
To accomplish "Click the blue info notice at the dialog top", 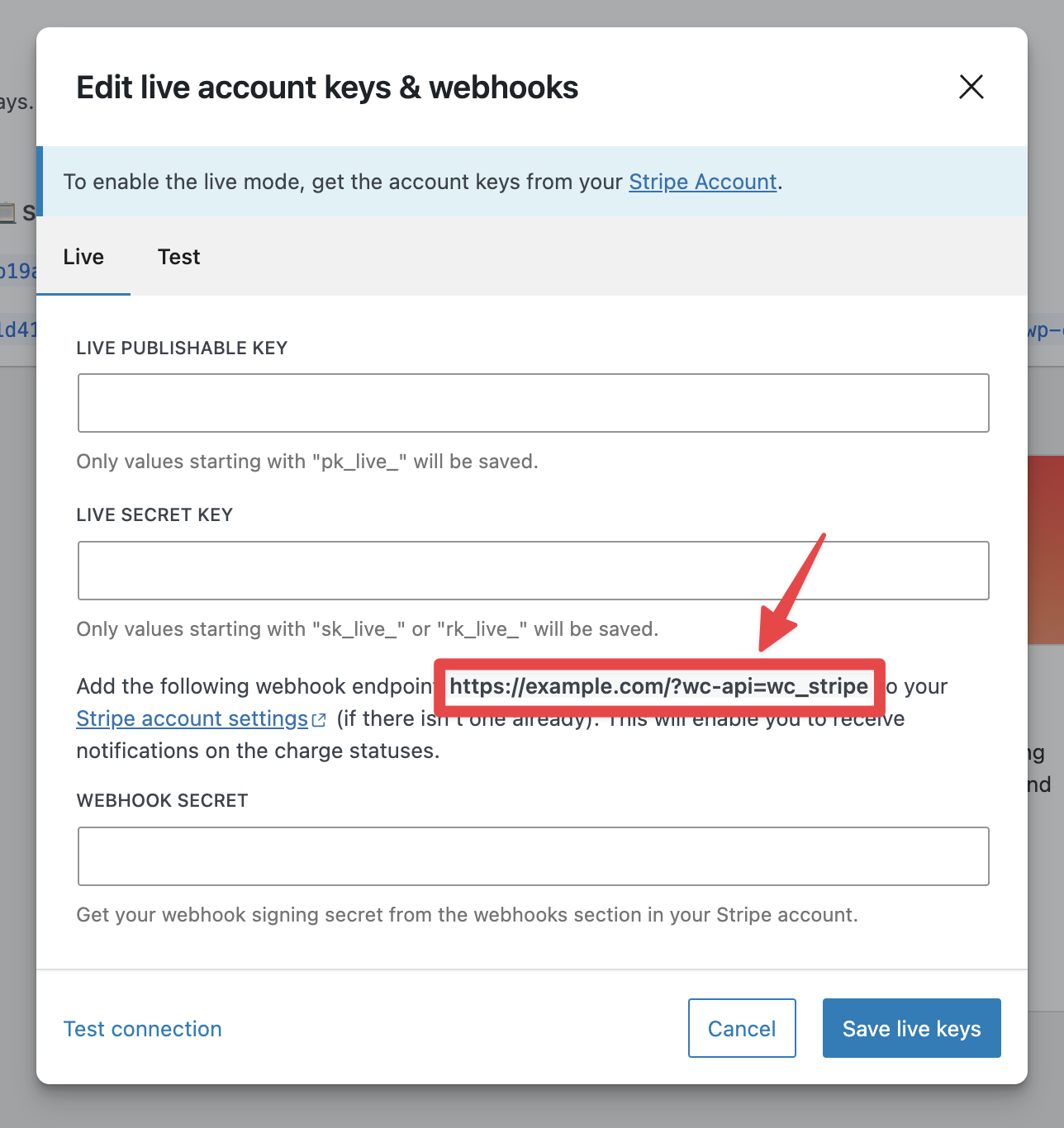I will click(533, 182).
